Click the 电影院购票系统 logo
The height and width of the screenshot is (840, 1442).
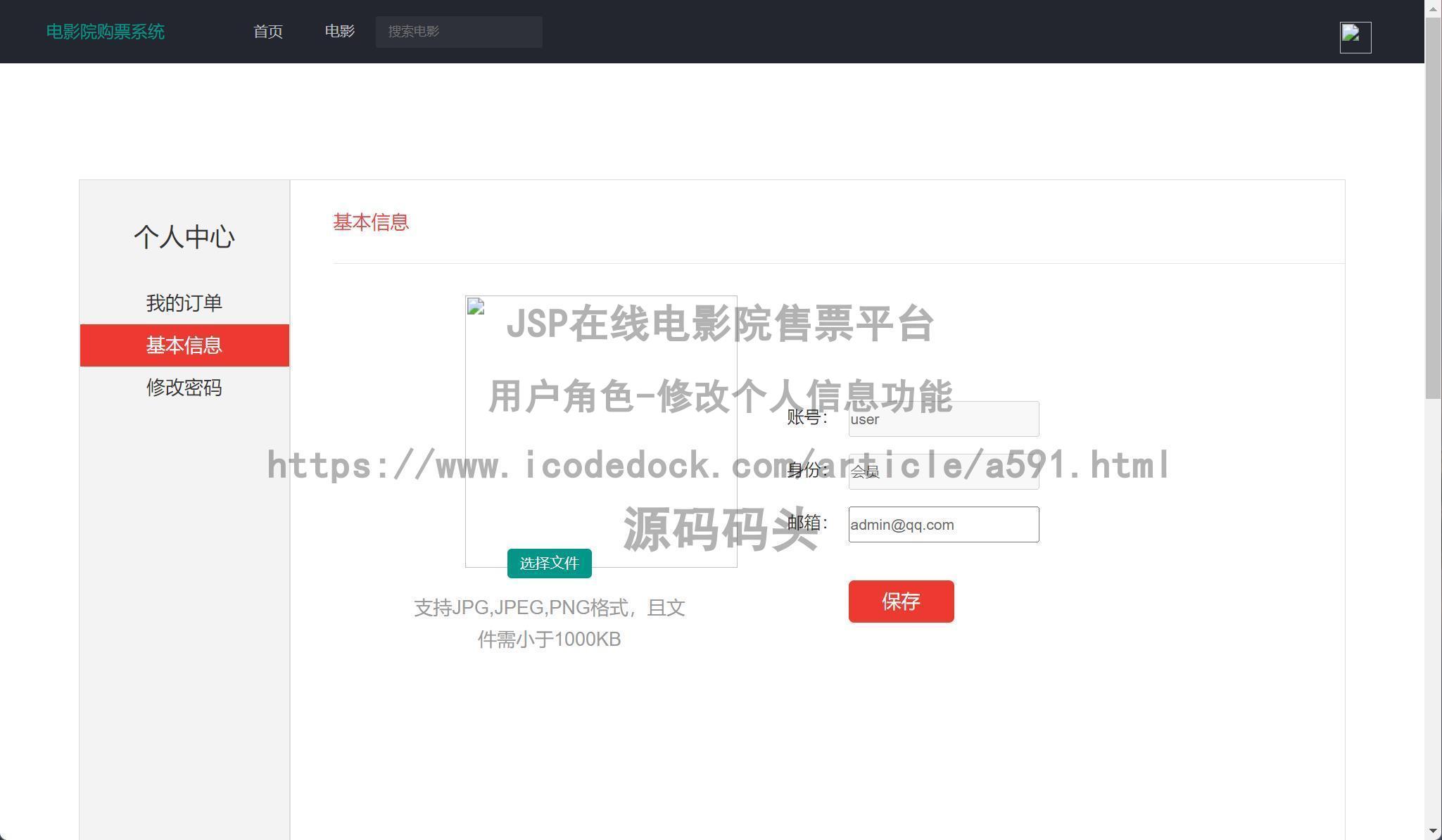(104, 32)
